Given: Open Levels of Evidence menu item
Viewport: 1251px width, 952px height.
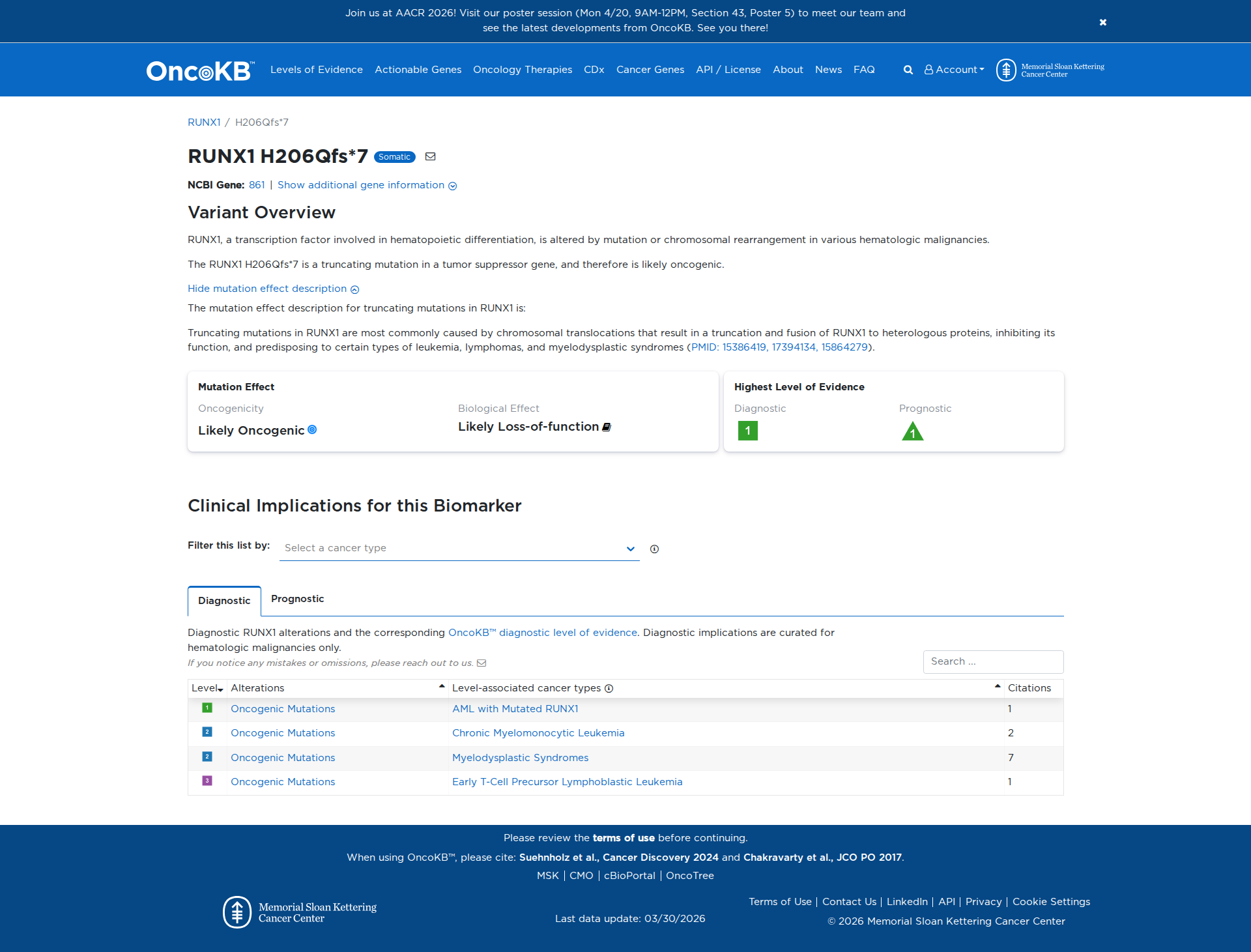Looking at the screenshot, I should [317, 70].
